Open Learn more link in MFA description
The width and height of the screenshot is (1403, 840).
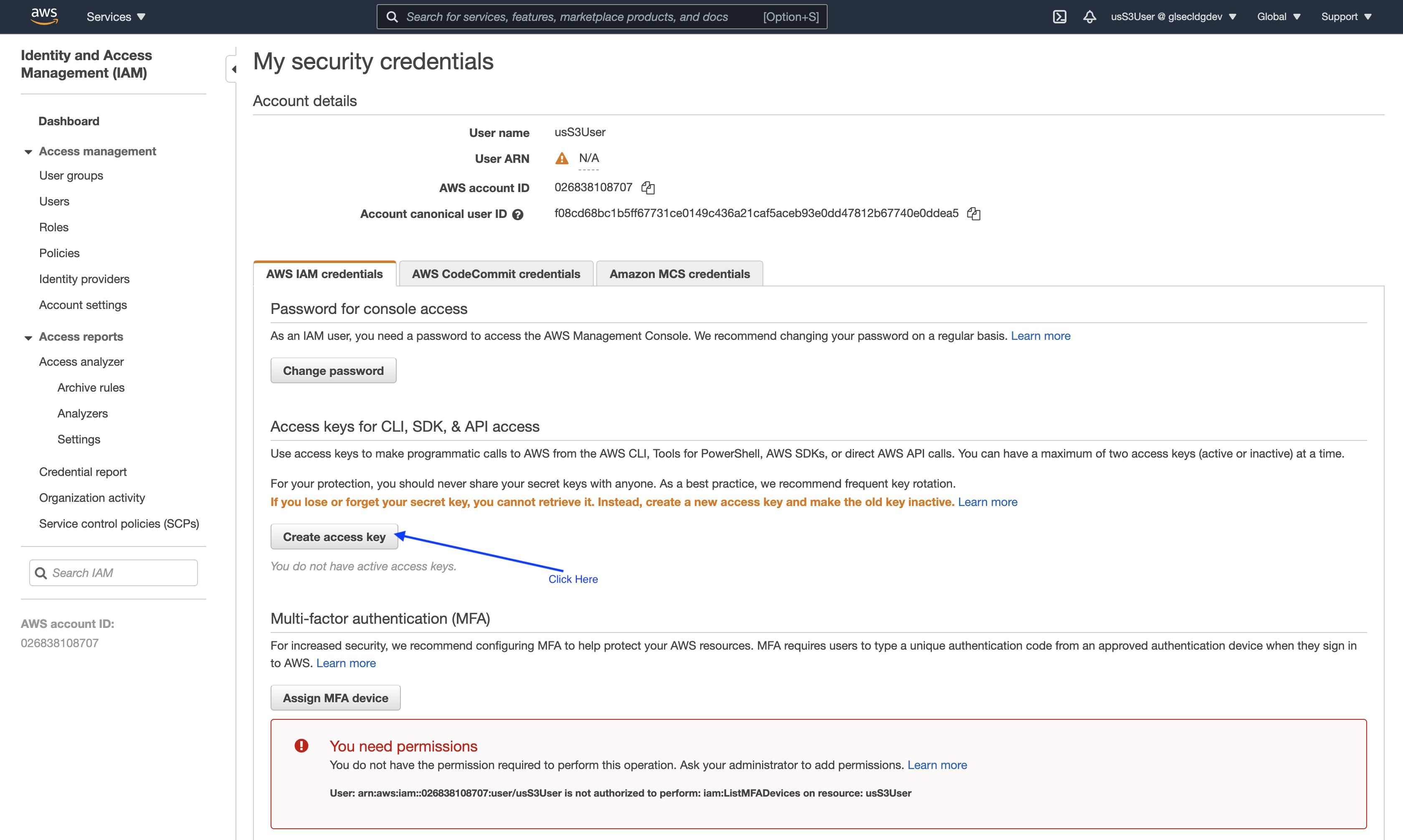click(346, 663)
